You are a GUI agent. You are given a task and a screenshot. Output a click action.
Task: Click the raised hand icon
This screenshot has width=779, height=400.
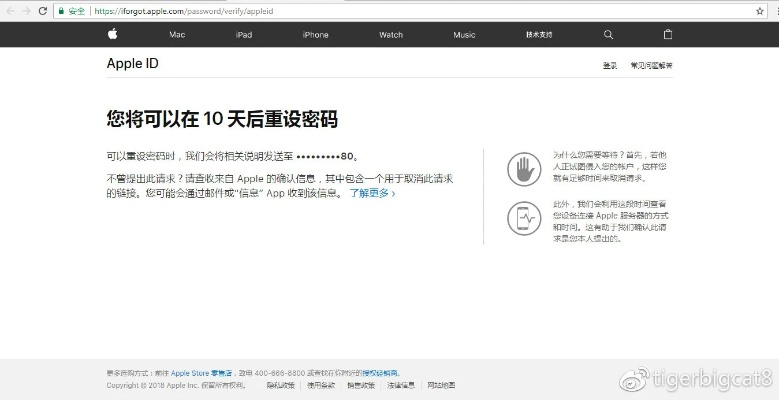pos(524,169)
